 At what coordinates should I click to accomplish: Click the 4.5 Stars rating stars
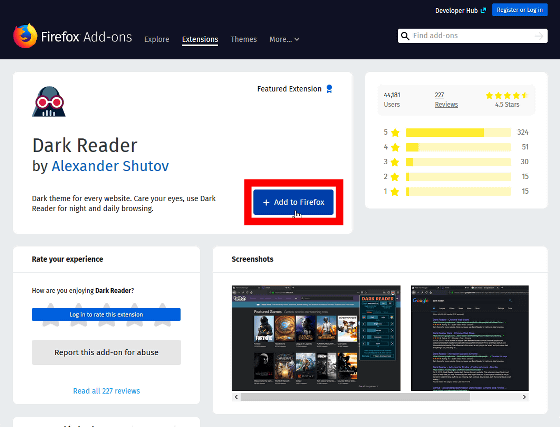(507, 95)
